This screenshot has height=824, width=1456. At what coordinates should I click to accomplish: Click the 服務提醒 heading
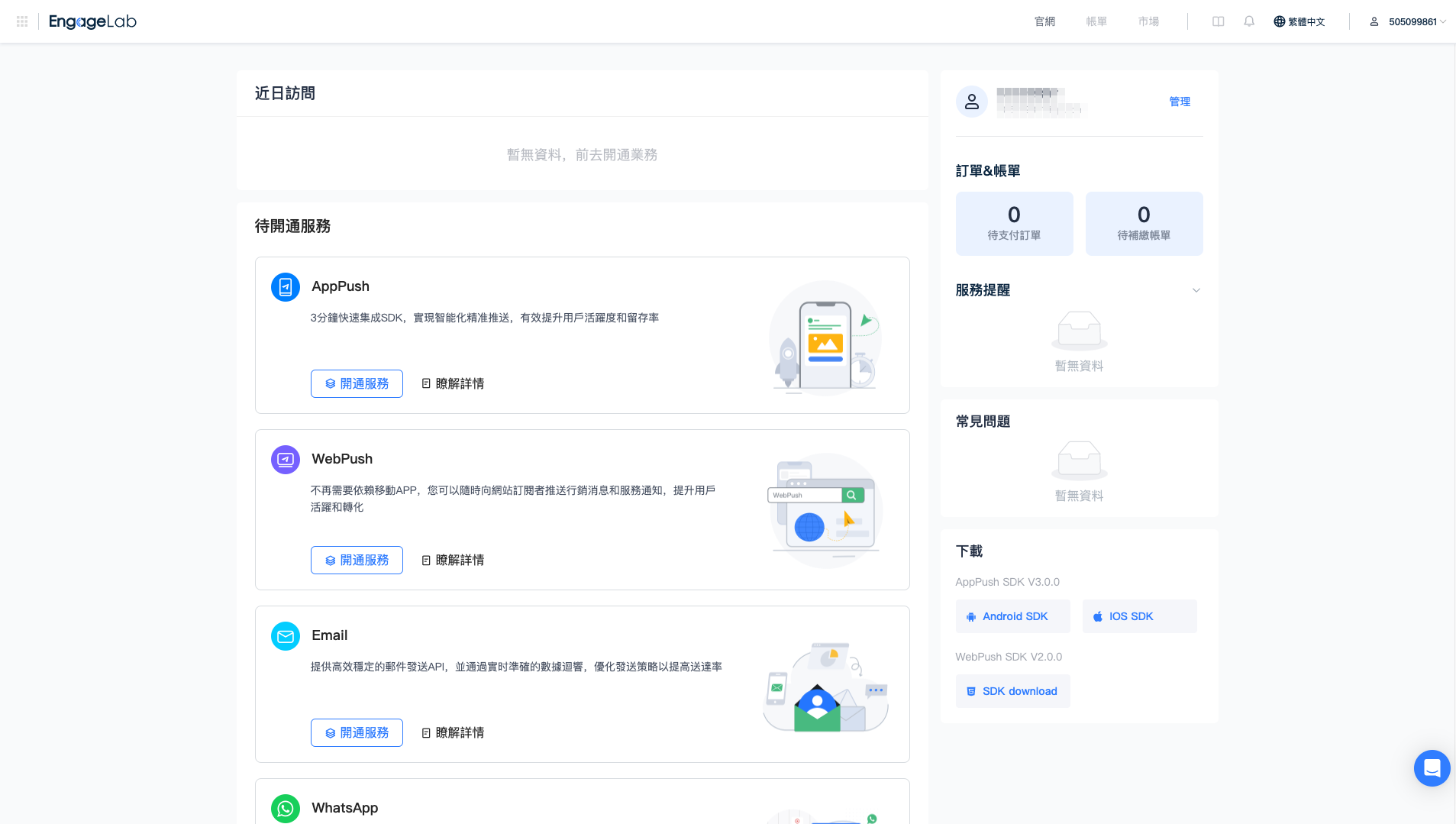coord(983,290)
